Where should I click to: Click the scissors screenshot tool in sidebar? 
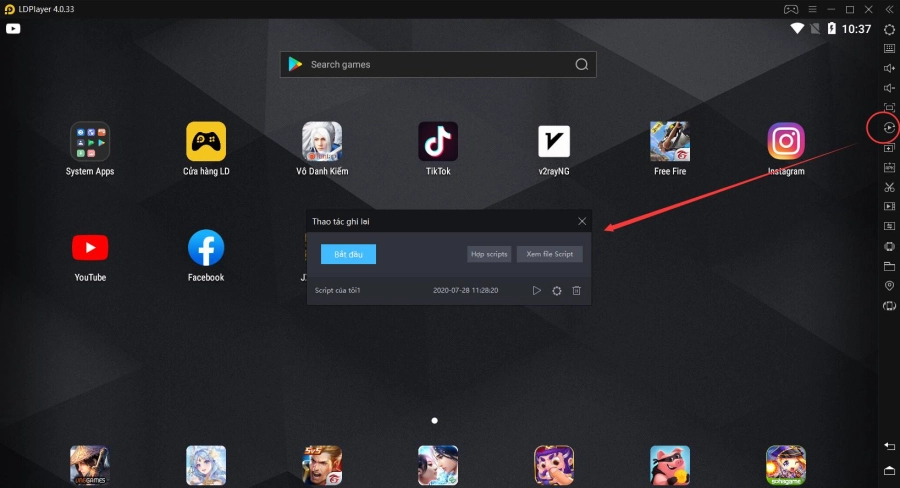pos(889,187)
